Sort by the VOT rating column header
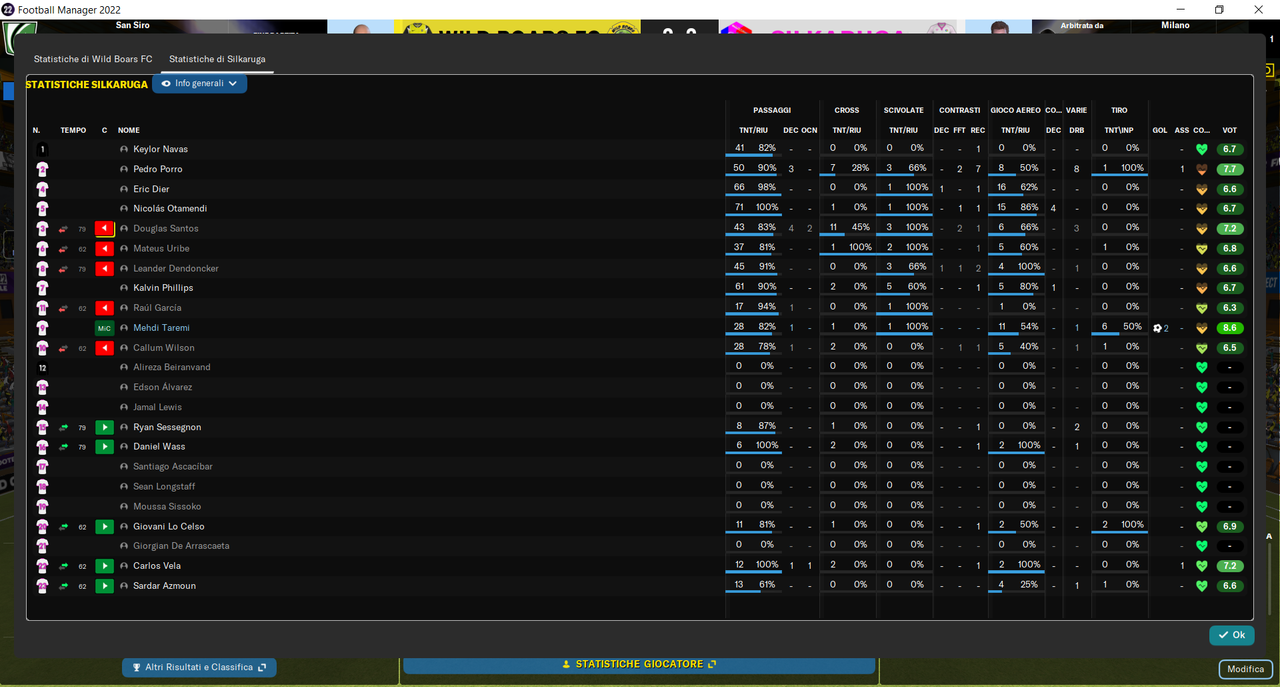1280x687 pixels. click(1229, 130)
